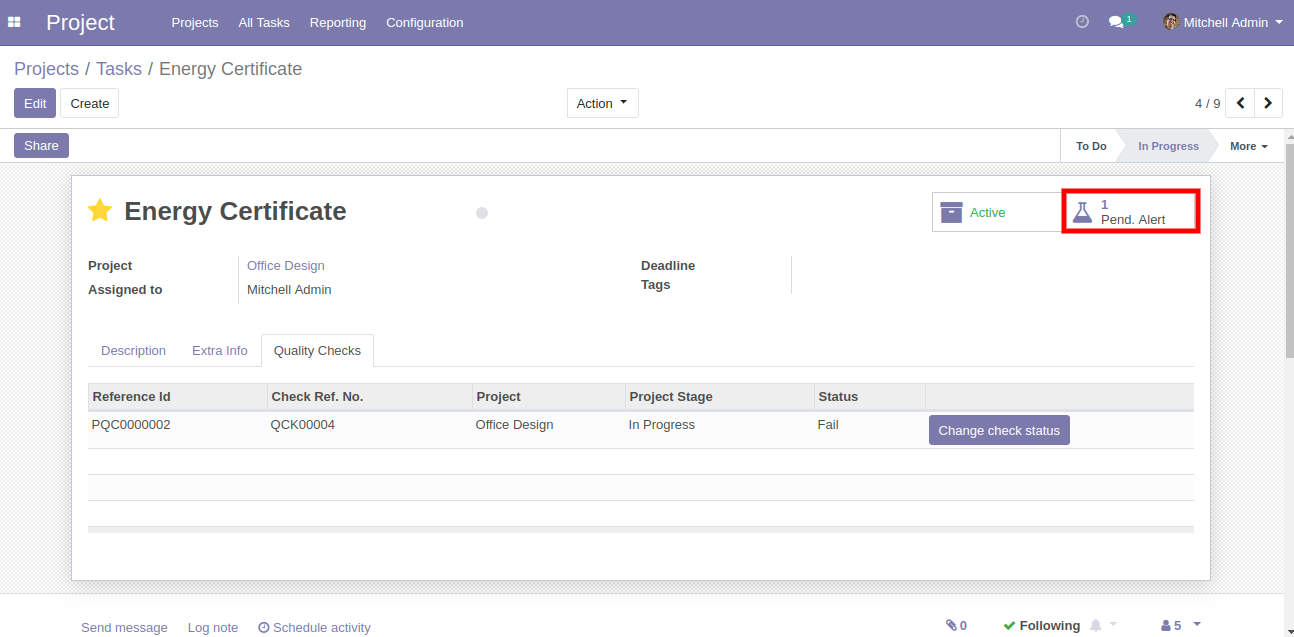Set the stage to To Do
Viewport: 1294px width, 637px height.
tap(1091, 146)
